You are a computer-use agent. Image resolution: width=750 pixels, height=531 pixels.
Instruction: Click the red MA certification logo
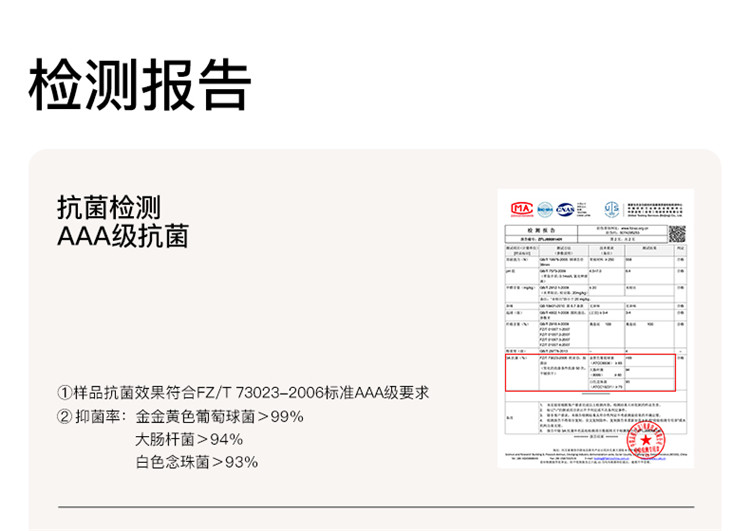pyautogui.click(x=522, y=209)
